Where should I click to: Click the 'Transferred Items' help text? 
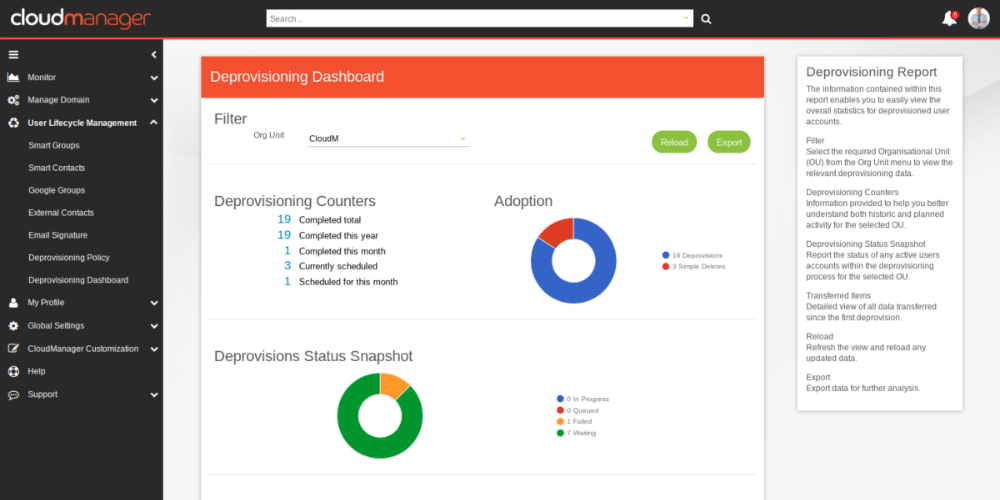pos(838,296)
